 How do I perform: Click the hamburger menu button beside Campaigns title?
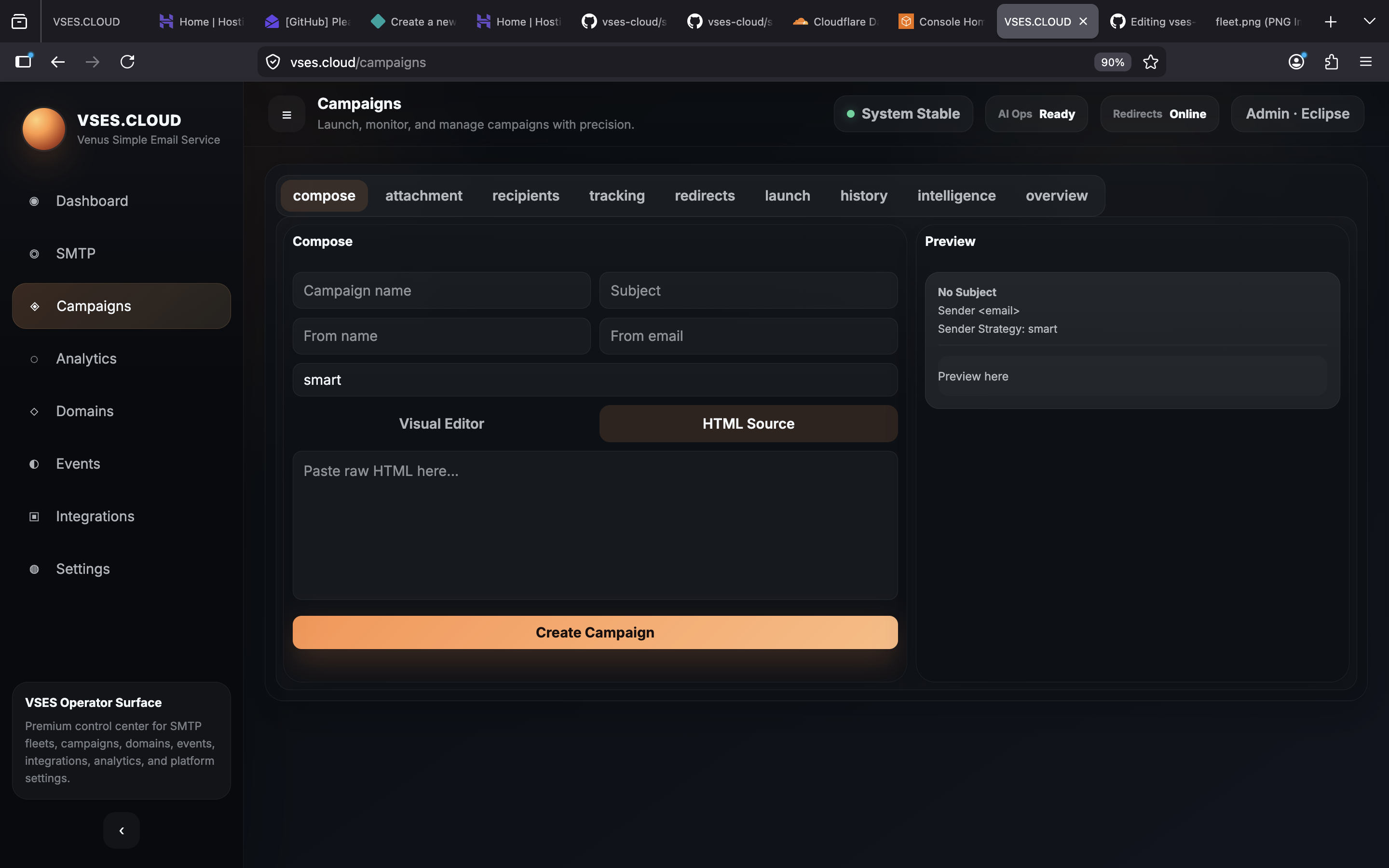coord(286,114)
